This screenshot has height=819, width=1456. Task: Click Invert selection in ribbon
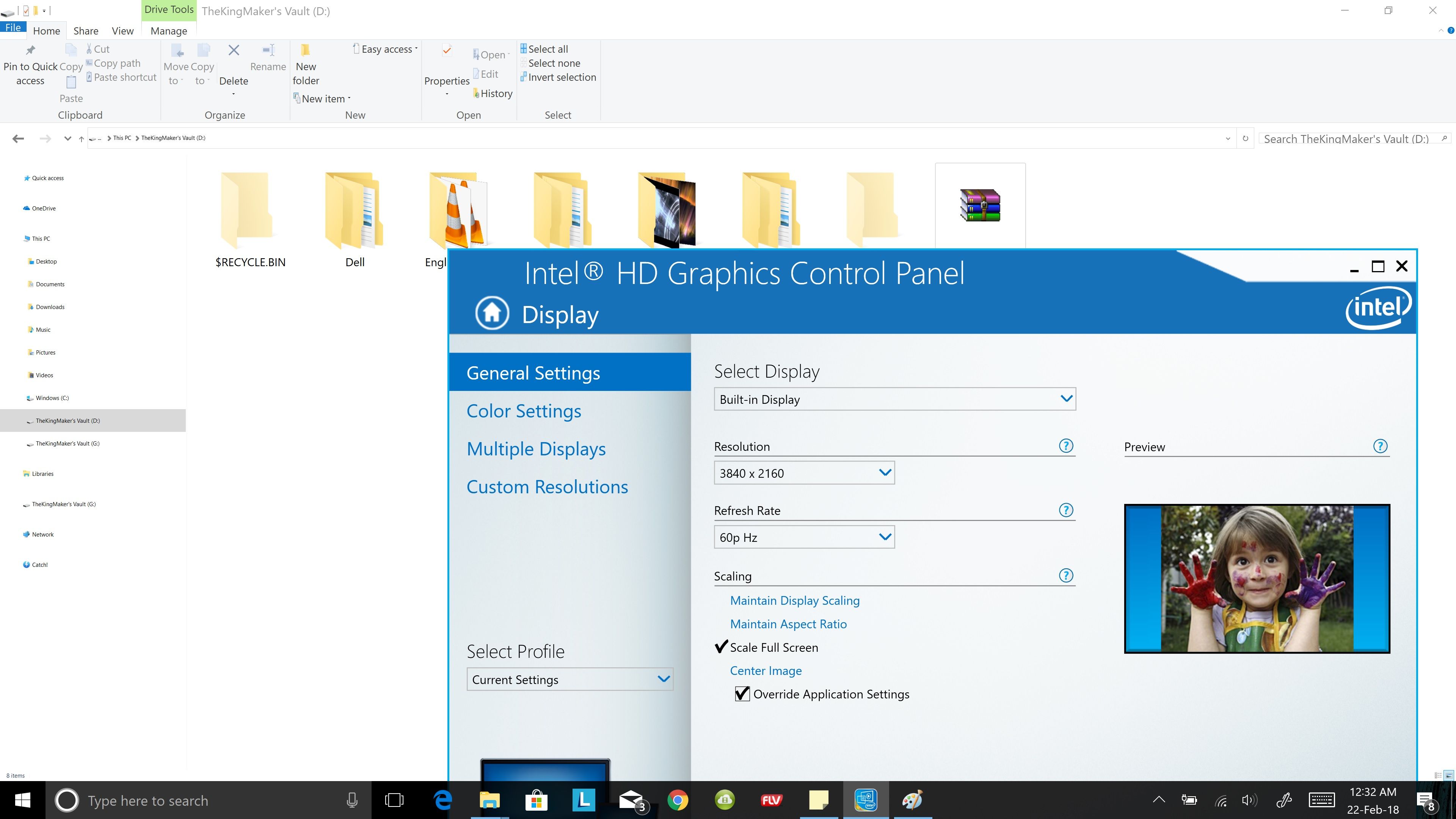point(558,77)
